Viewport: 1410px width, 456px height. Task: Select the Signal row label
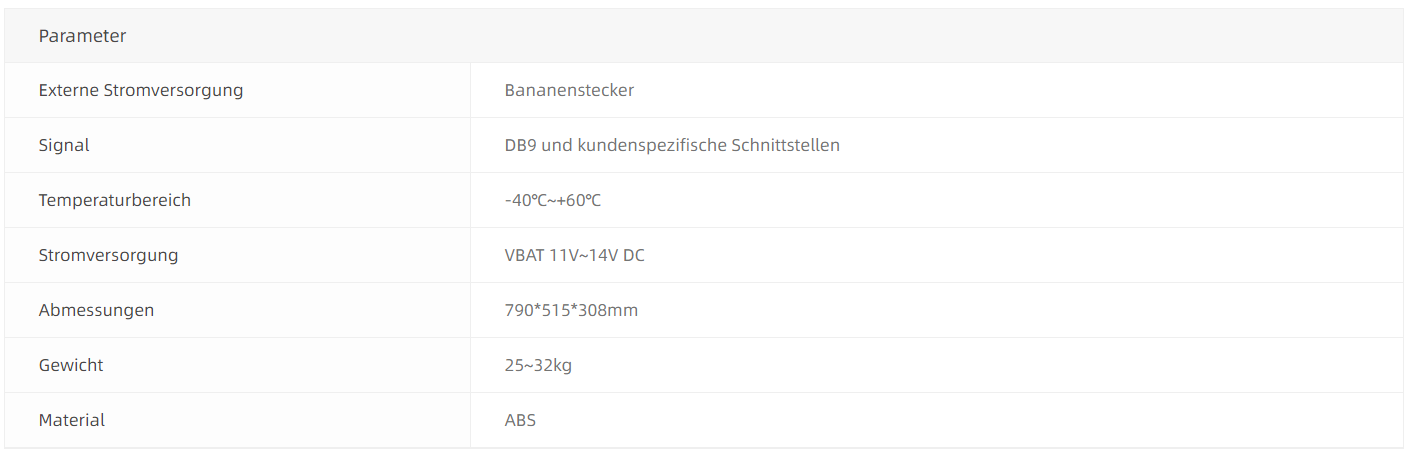(x=64, y=145)
